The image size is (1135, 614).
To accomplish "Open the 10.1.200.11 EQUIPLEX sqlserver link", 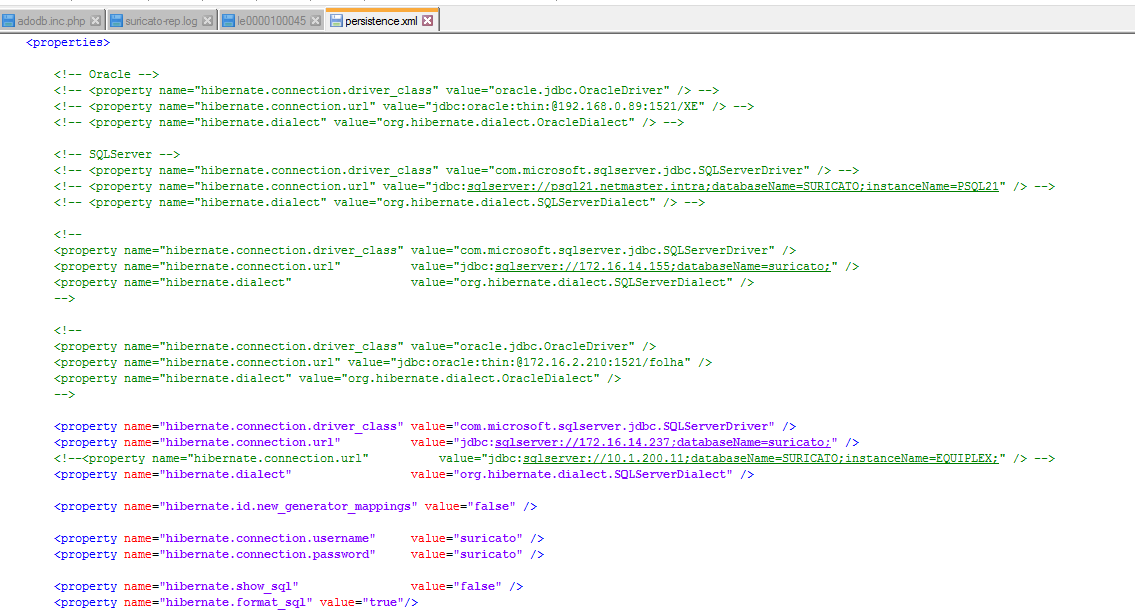I will (761, 458).
